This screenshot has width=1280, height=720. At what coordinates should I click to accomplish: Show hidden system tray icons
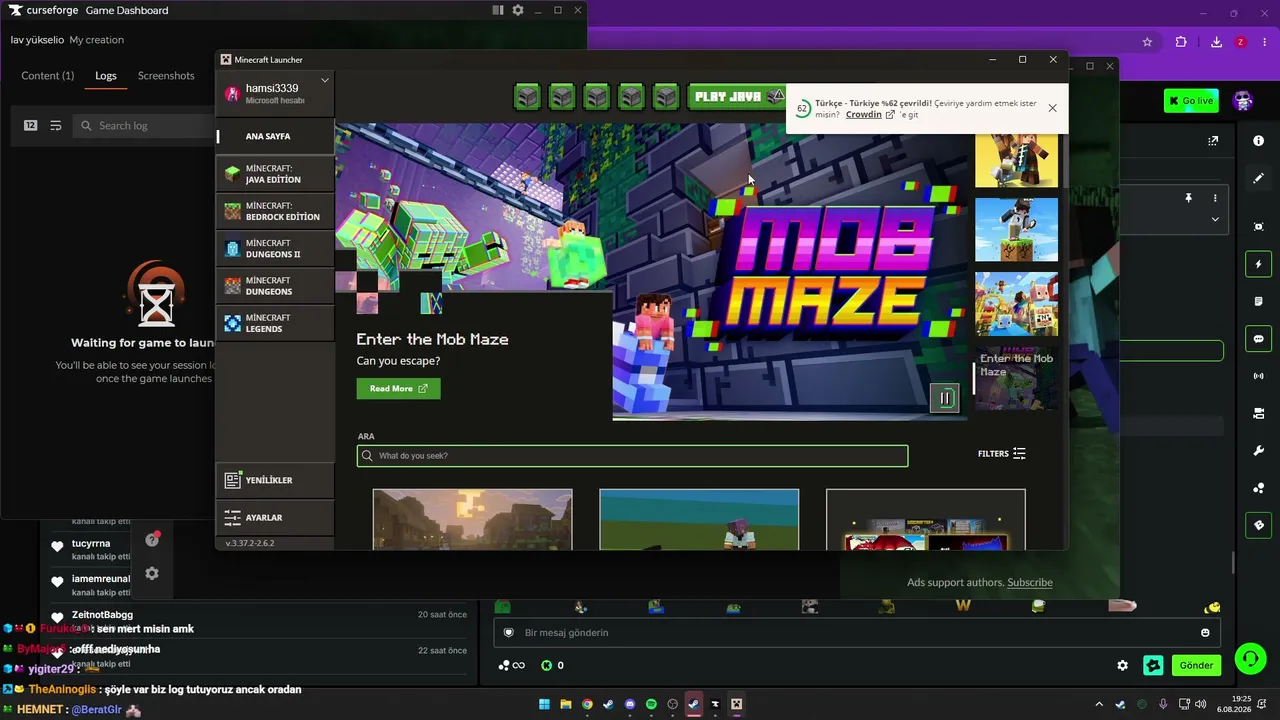point(1099,704)
